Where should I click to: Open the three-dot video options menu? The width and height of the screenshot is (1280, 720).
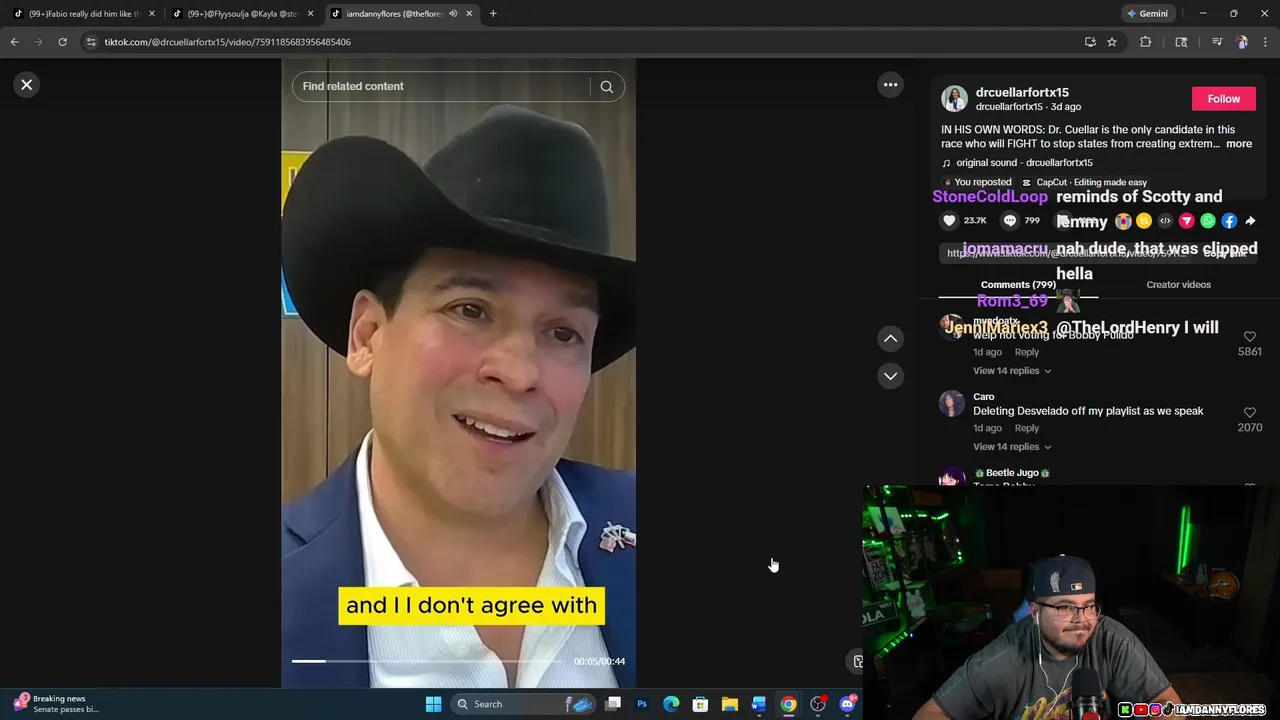tap(890, 85)
